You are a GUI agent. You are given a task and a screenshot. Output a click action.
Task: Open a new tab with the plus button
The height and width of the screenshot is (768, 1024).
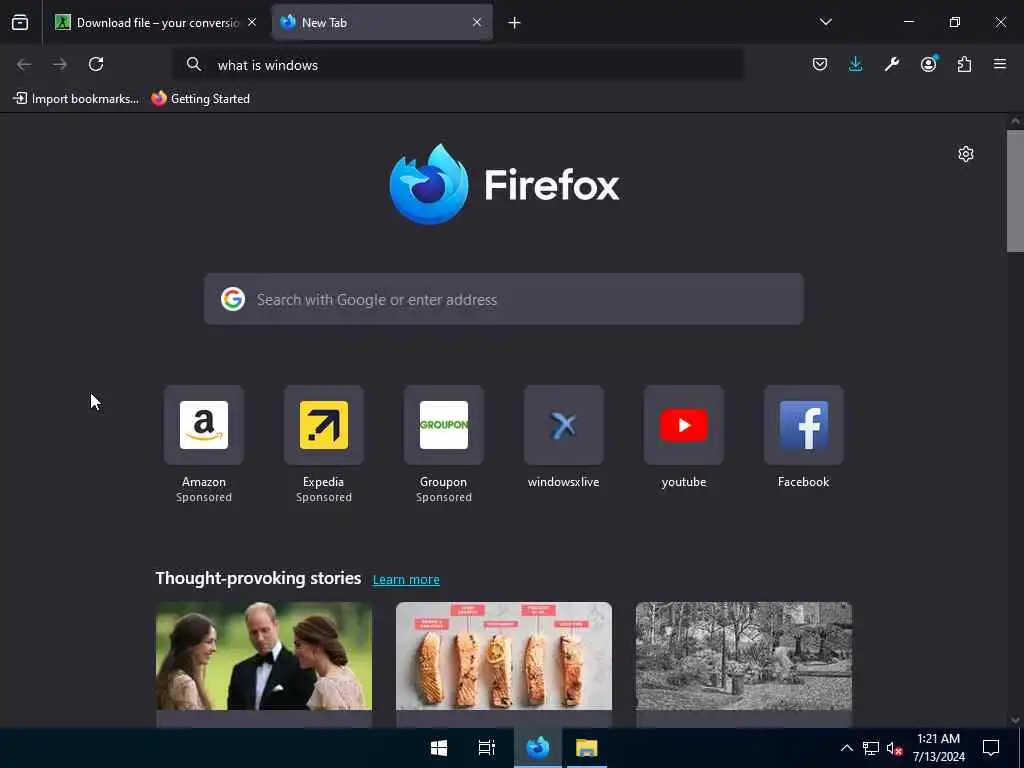514,23
